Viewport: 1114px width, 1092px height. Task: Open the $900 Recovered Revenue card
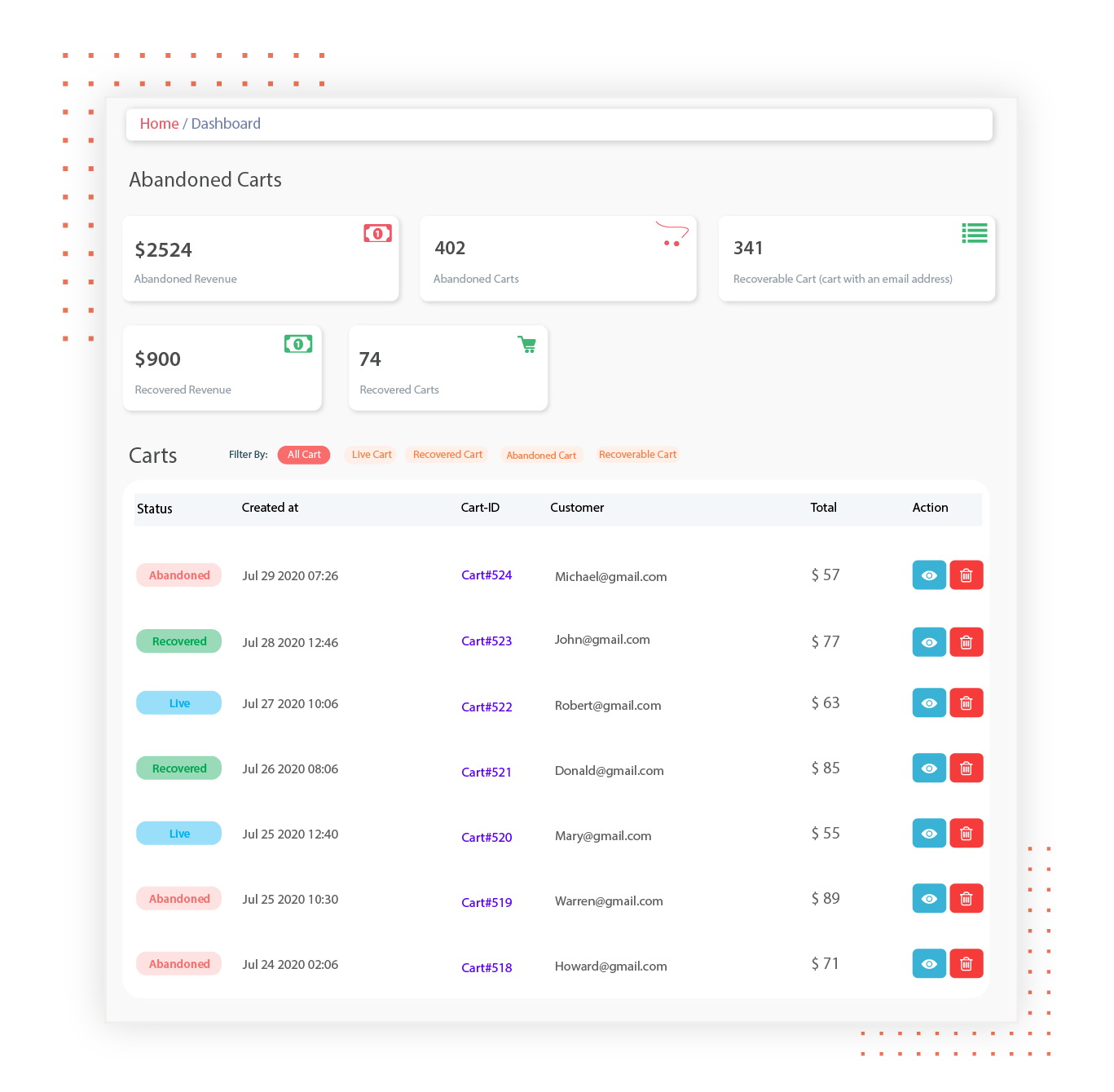pos(222,368)
